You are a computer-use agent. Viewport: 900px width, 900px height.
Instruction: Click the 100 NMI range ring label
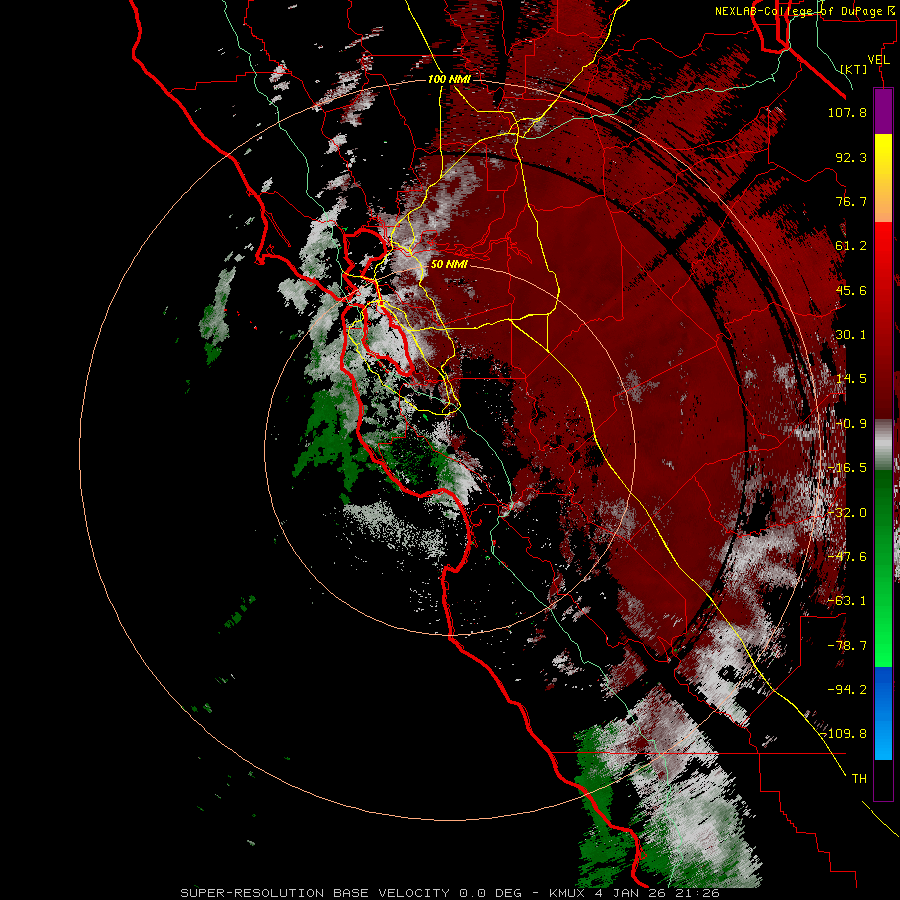pyautogui.click(x=449, y=79)
